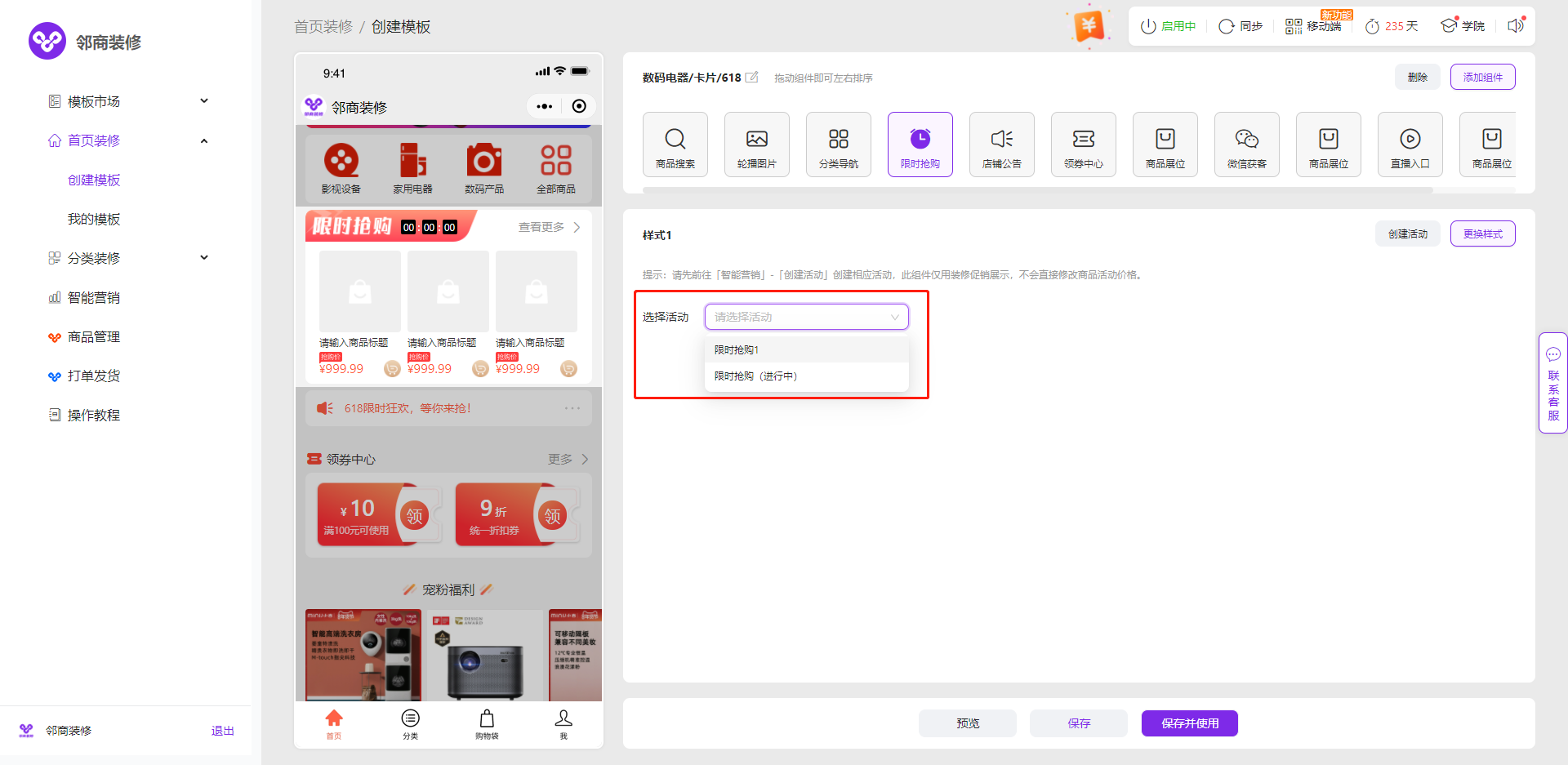Open 智能营销 in sidebar
Viewport: 1568px width, 765px height.
tap(84, 297)
